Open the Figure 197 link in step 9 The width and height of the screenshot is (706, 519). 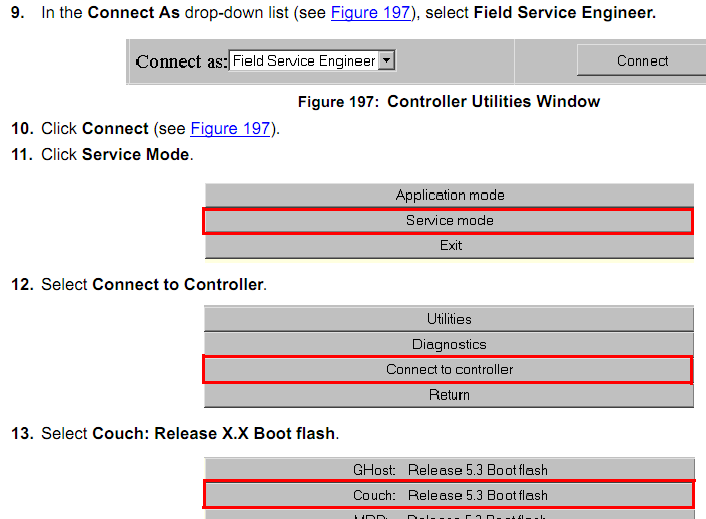pos(370,13)
